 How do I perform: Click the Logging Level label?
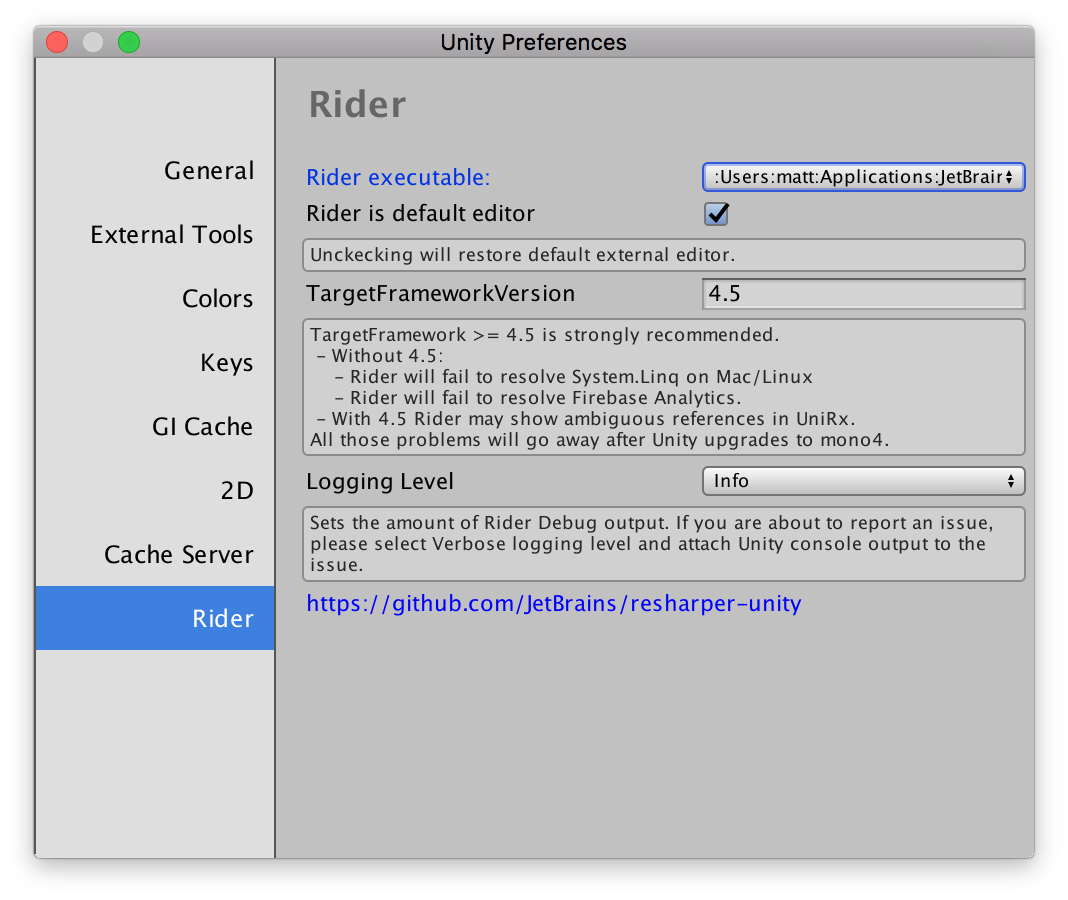tap(379, 481)
